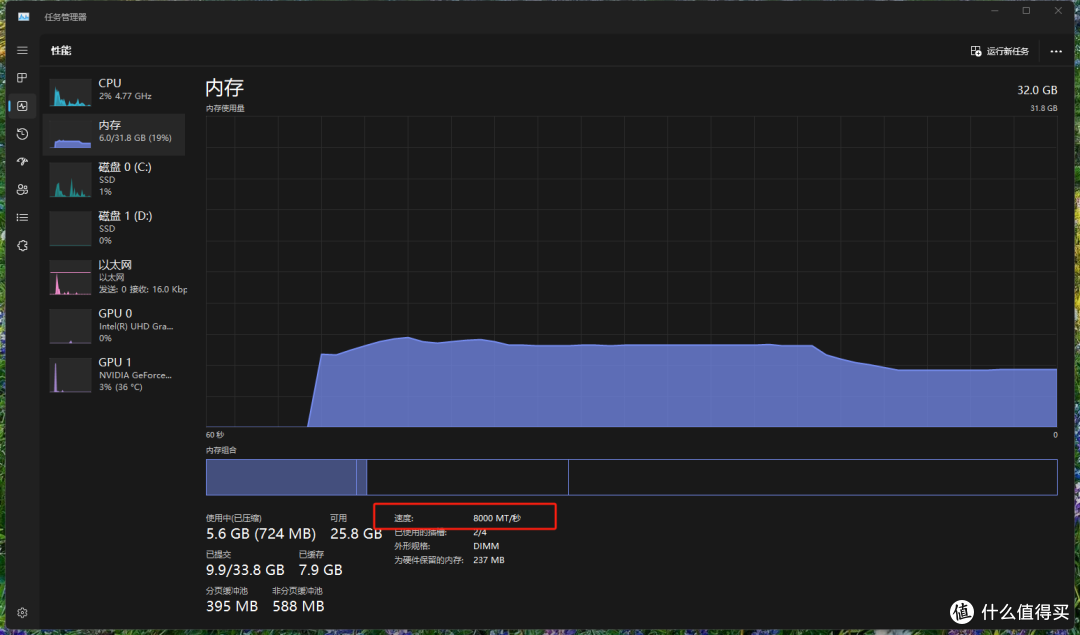
Task: Open the Details list page icon
Action: click(22, 218)
